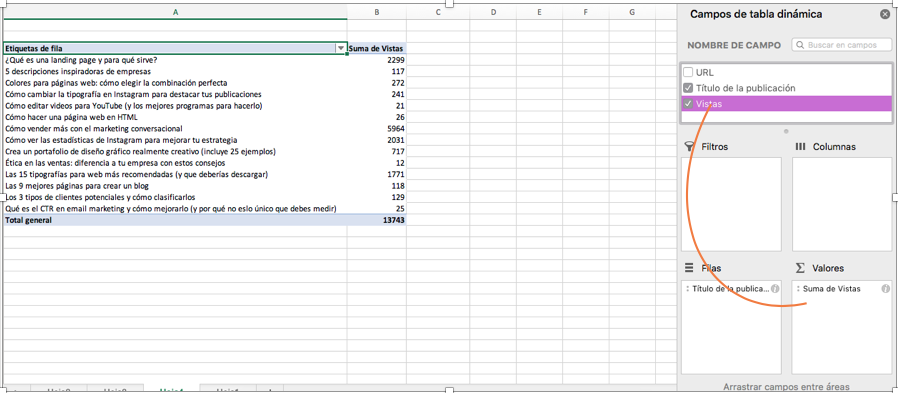Select column F header
Viewport: 898px width, 393px height.
(x=586, y=12)
